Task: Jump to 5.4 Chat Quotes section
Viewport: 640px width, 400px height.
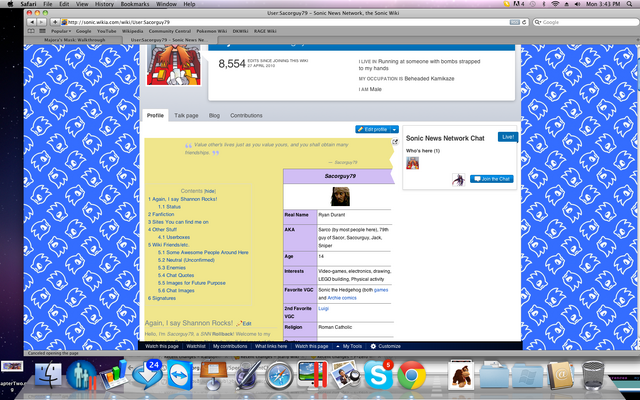Action: point(176,276)
